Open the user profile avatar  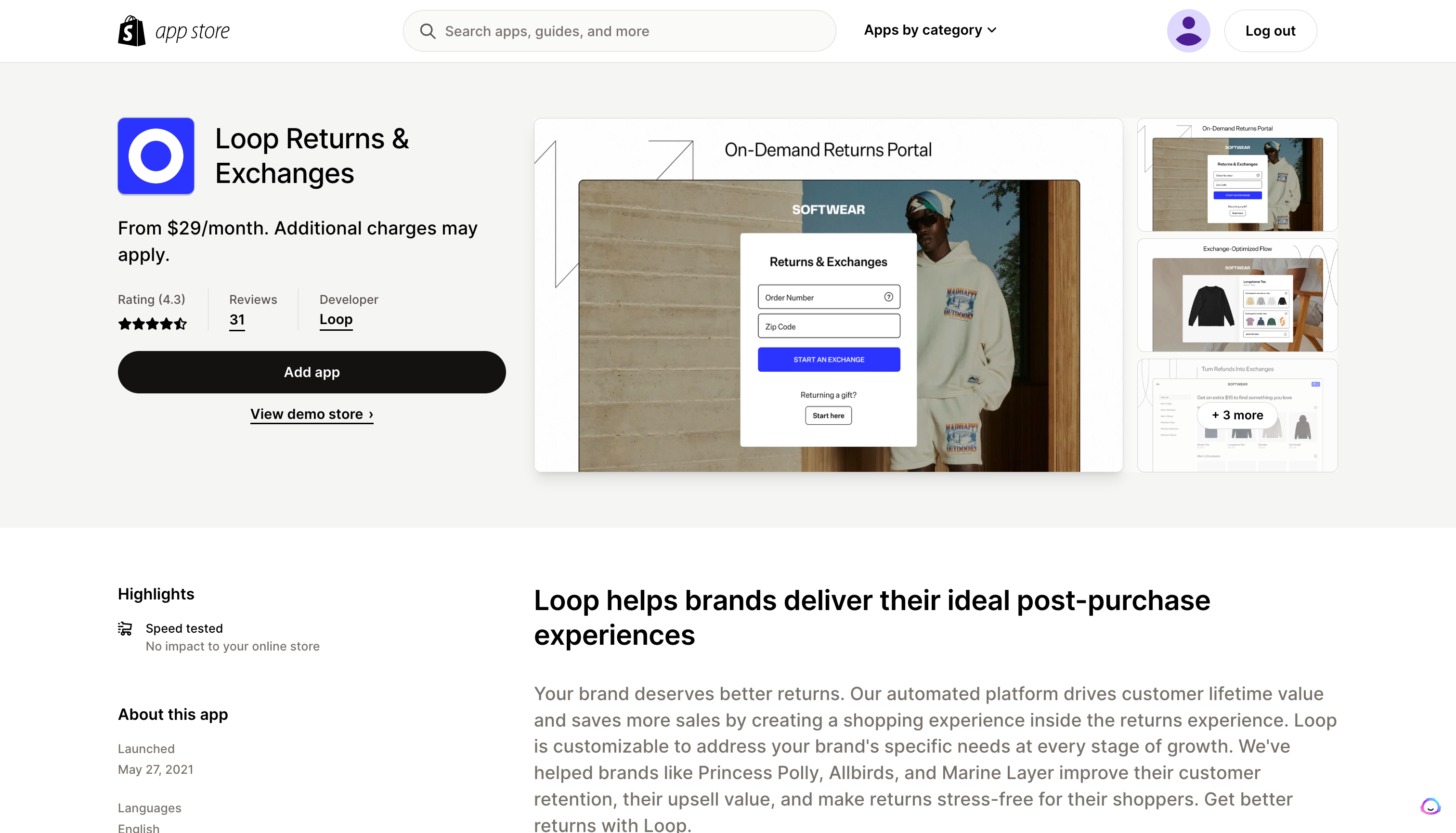[1188, 31]
